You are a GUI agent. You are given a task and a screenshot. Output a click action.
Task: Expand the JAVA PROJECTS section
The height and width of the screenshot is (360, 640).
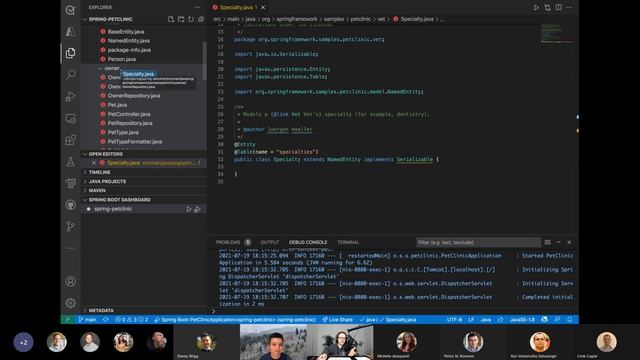coord(104,181)
